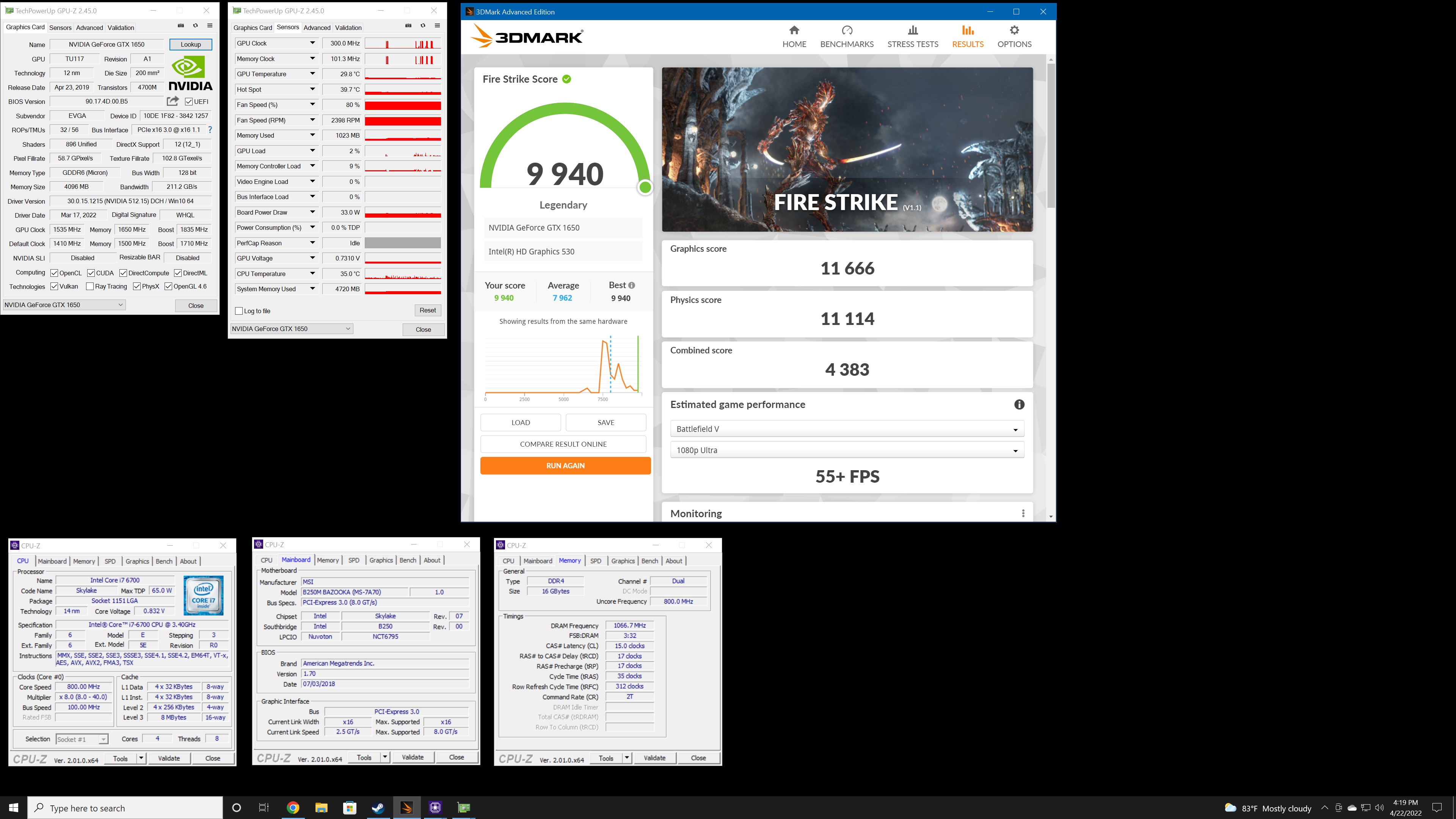Image resolution: width=1456 pixels, height=819 pixels.
Task: Open 3DMark BENCHMARKS section
Action: (x=847, y=37)
